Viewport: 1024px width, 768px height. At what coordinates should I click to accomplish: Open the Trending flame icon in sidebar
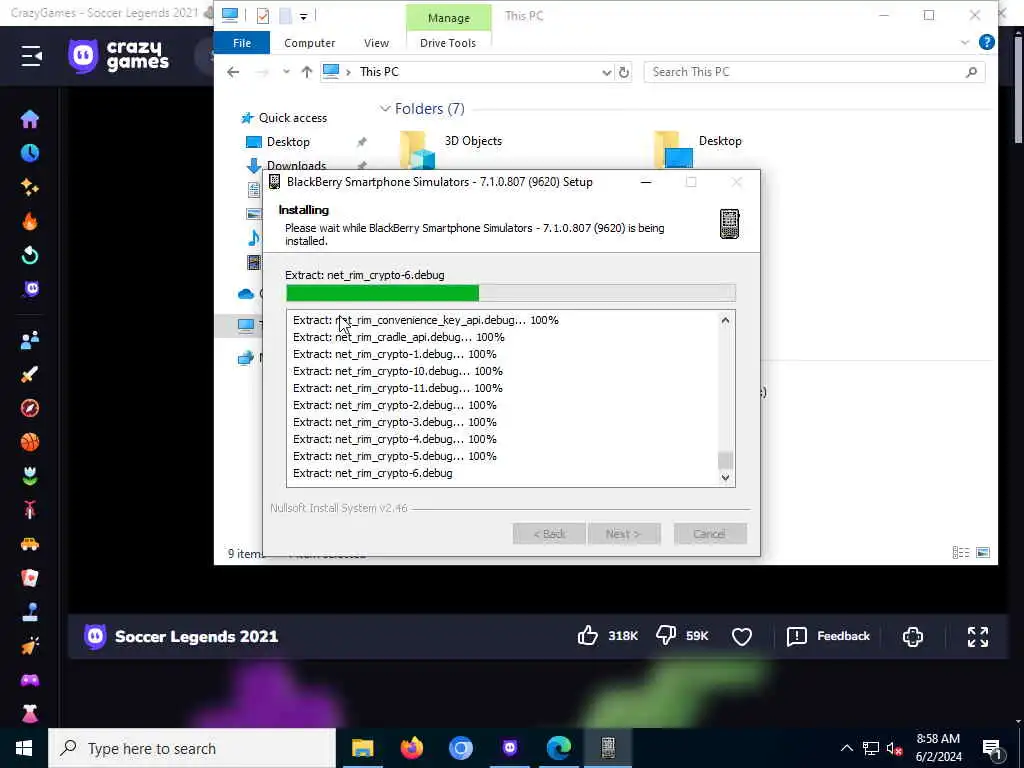pyautogui.click(x=29, y=221)
